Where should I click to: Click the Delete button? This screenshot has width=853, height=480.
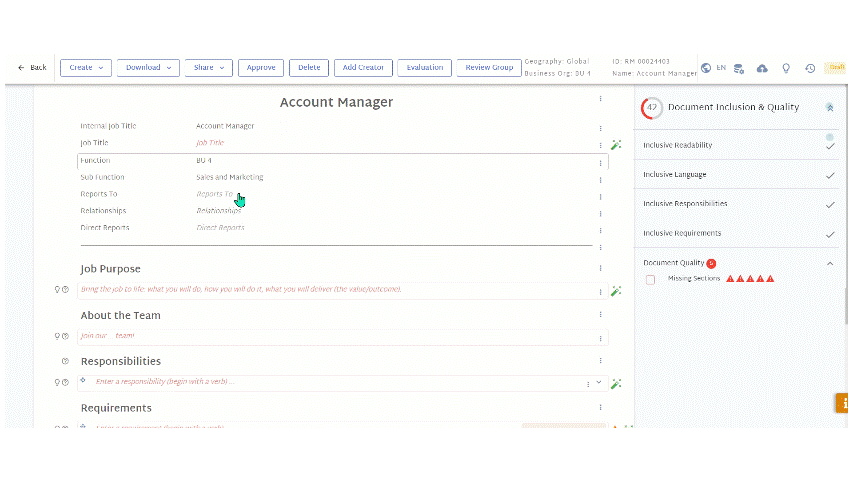pyautogui.click(x=309, y=67)
